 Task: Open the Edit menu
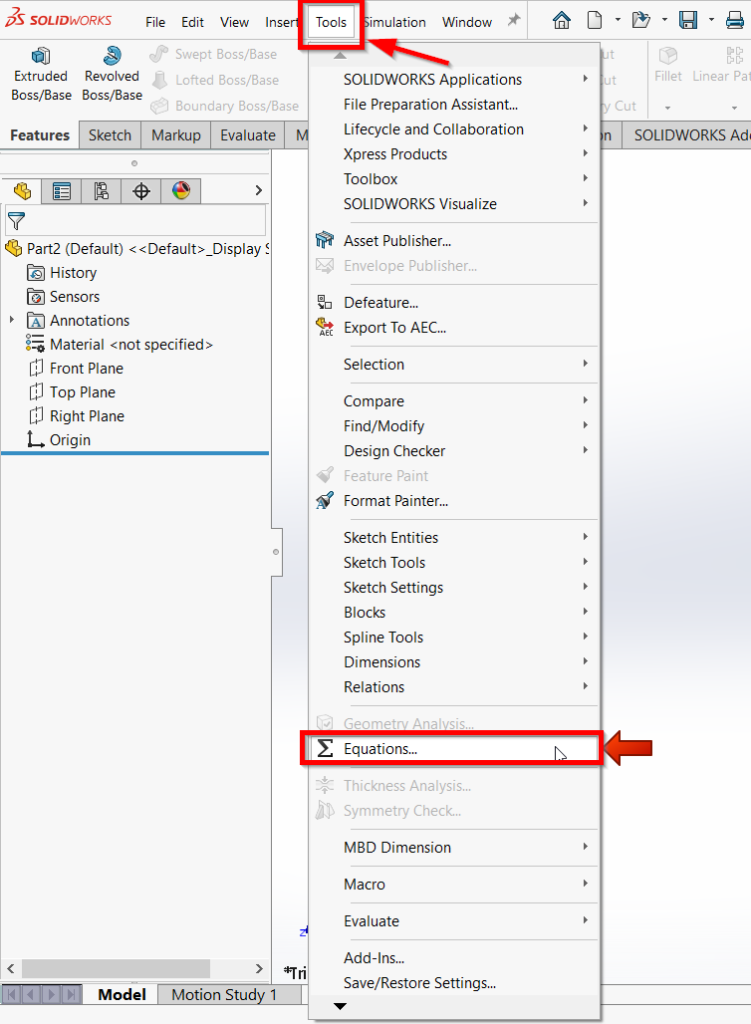point(192,22)
